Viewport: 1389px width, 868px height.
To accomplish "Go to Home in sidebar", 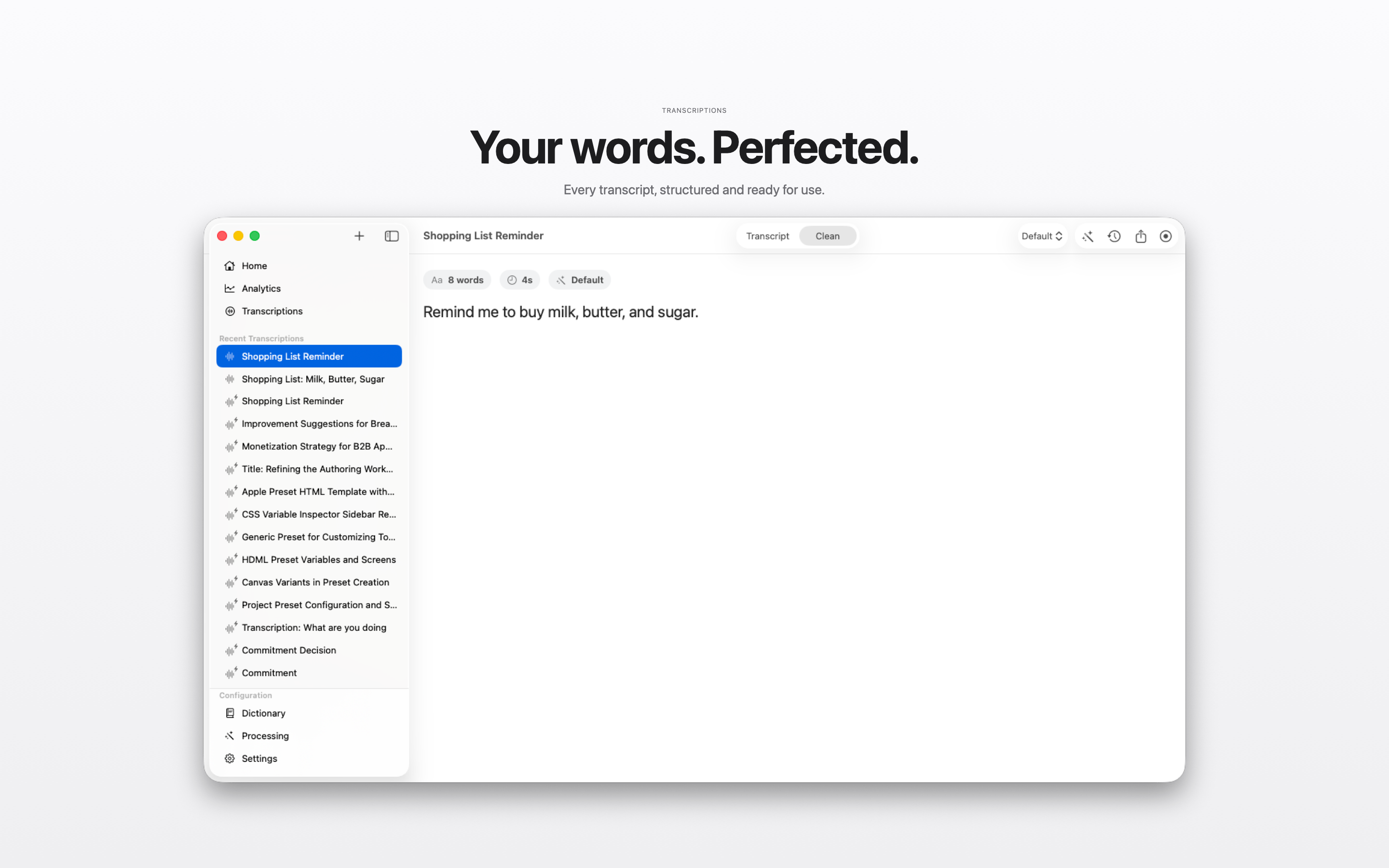I will (x=254, y=266).
